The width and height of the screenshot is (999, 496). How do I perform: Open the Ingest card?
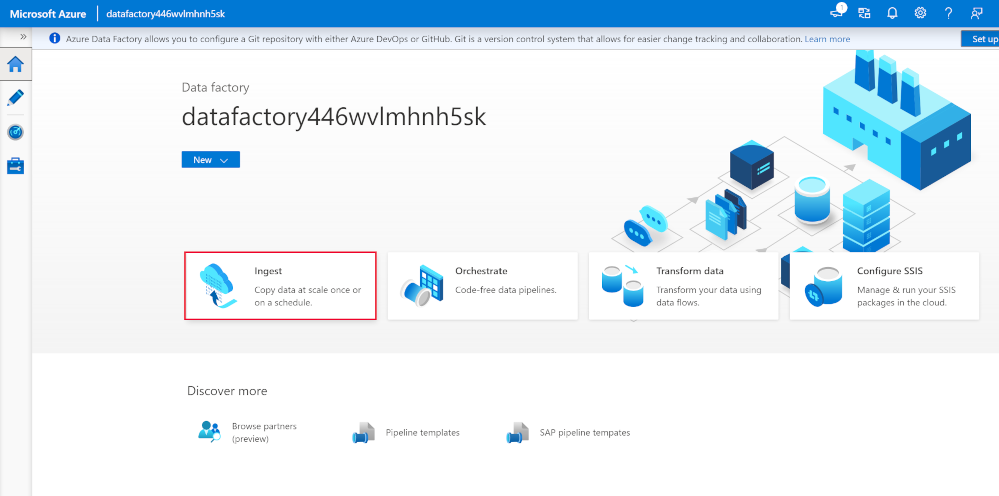(x=280, y=286)
